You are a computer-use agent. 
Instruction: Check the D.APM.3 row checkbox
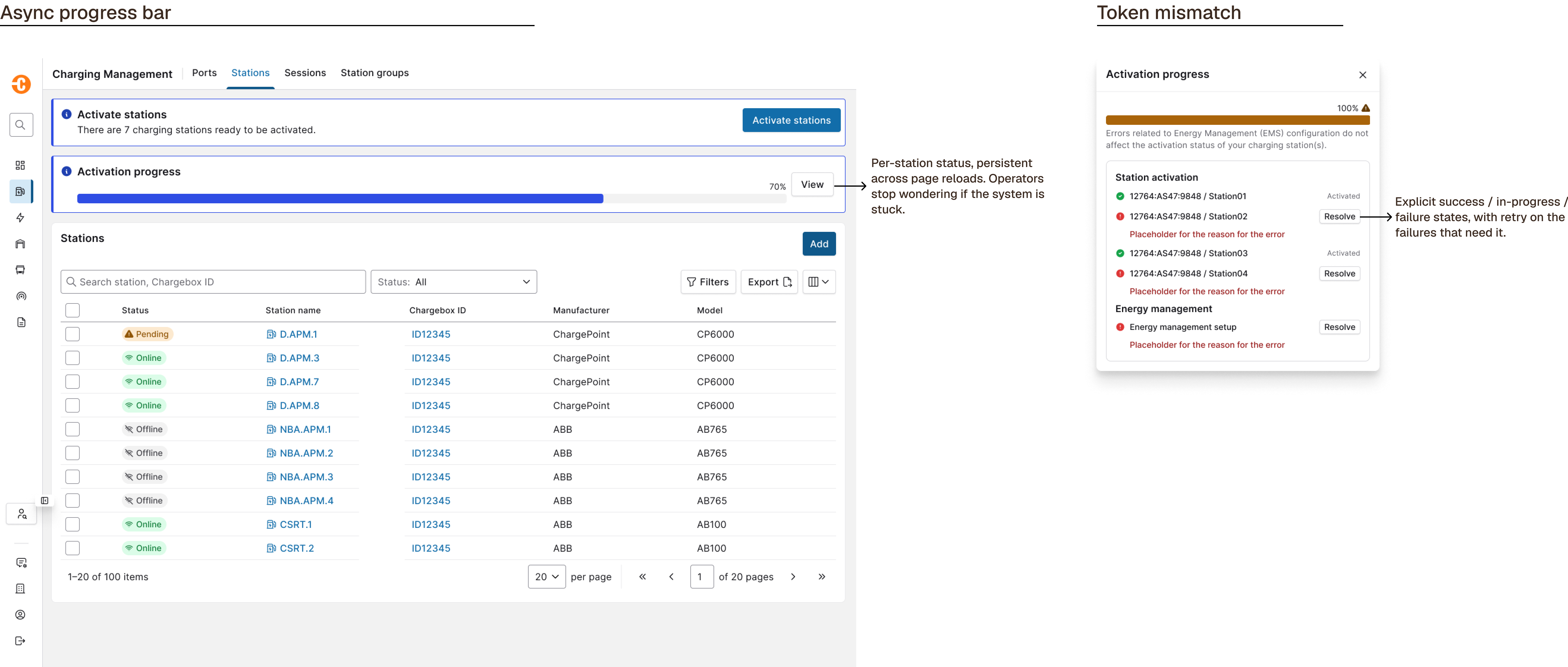tap(73, 358)
